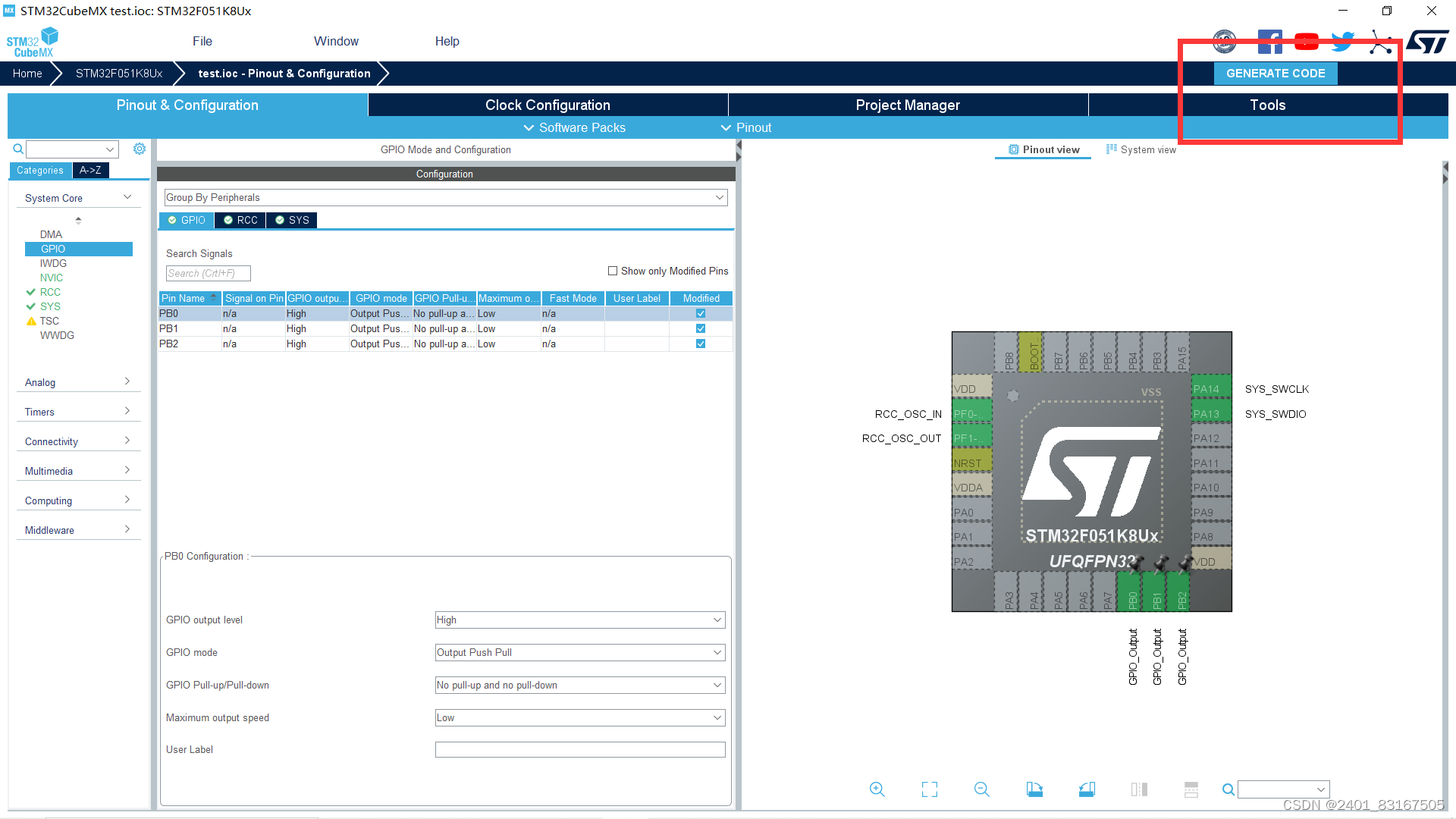
Task: Zoom out of the chip pinout
Action: pos(982,789)
